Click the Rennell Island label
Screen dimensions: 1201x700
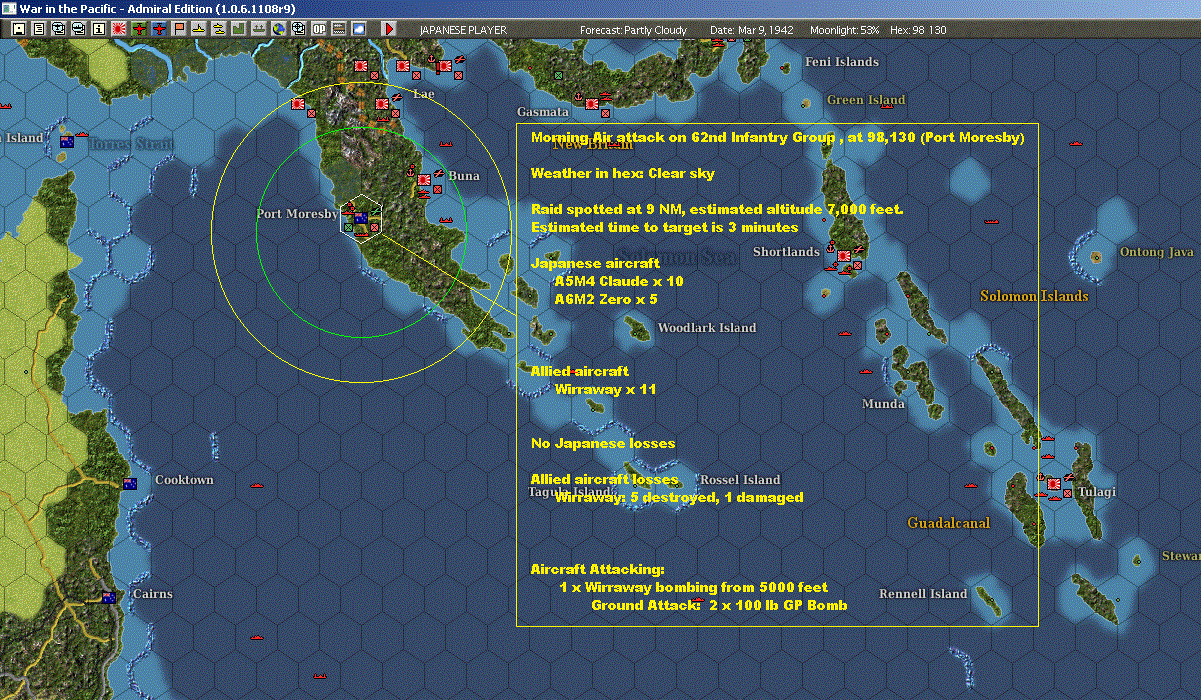923,594
